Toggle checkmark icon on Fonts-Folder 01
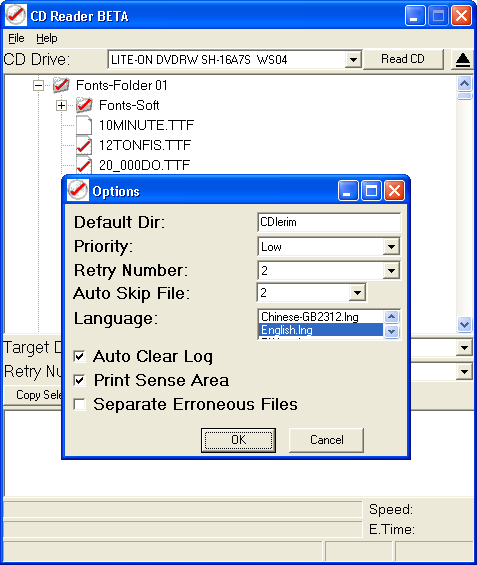Screen dimensions: 477x565 61,85
